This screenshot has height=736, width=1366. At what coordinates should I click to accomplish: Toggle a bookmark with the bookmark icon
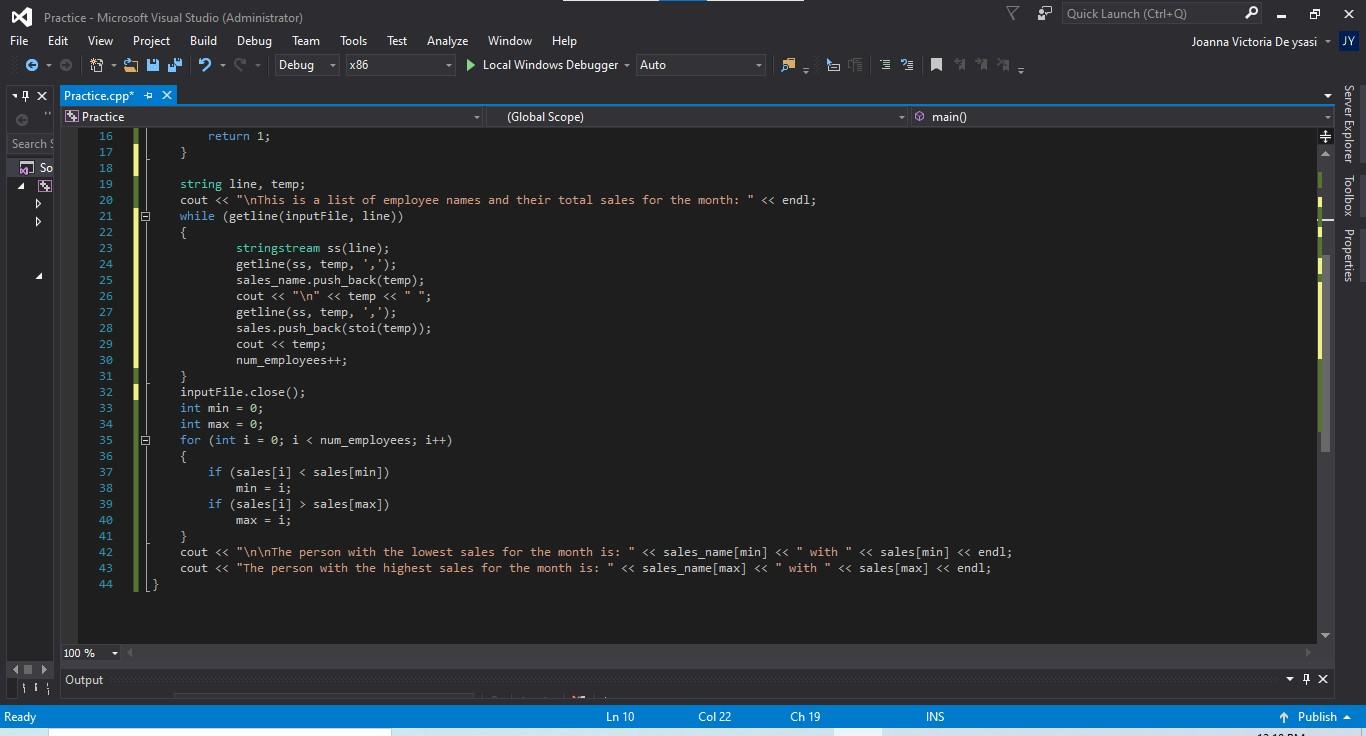(935, 64)
